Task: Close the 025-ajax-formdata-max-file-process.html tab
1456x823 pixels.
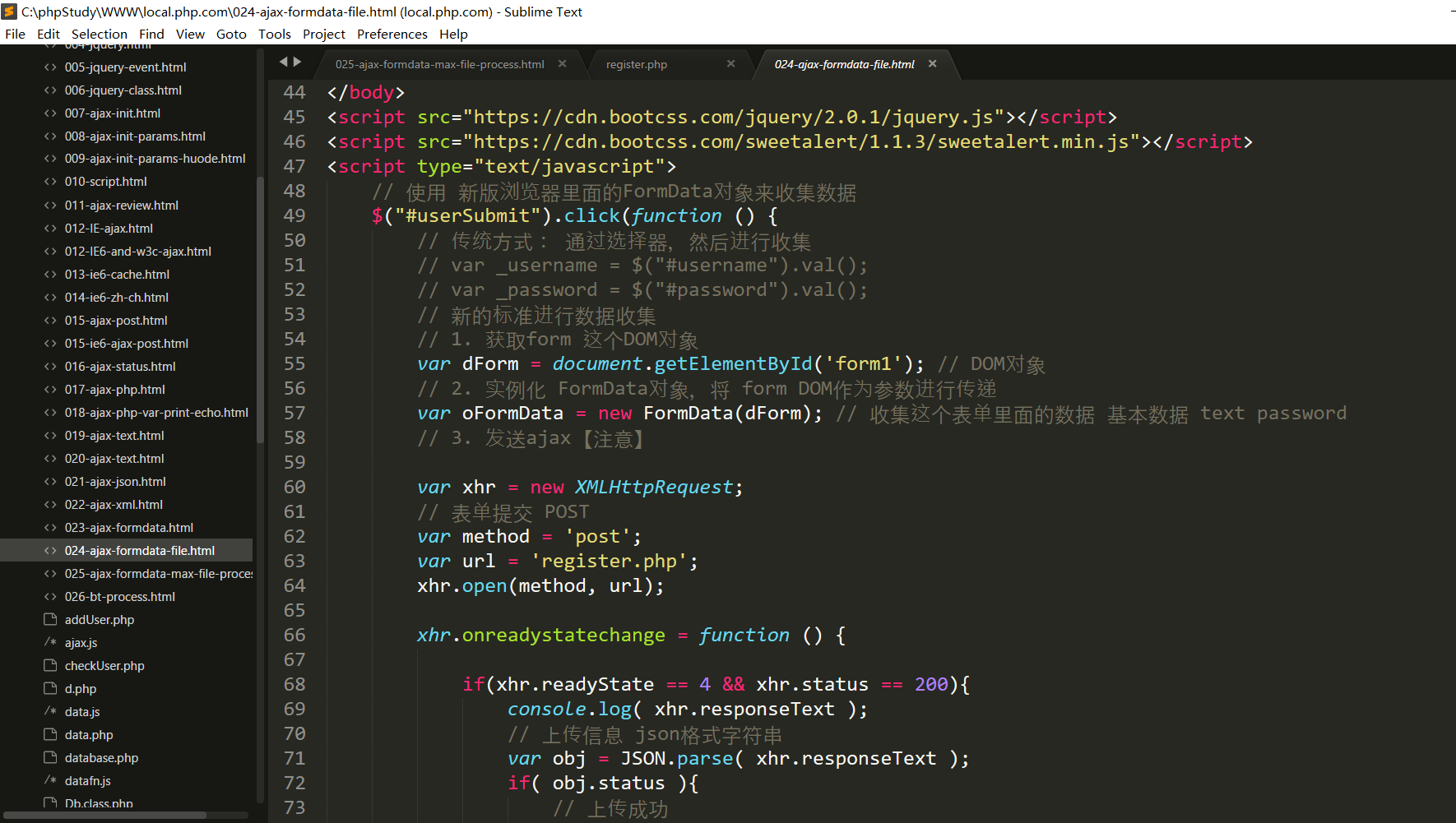Action: tap(563, 63)
